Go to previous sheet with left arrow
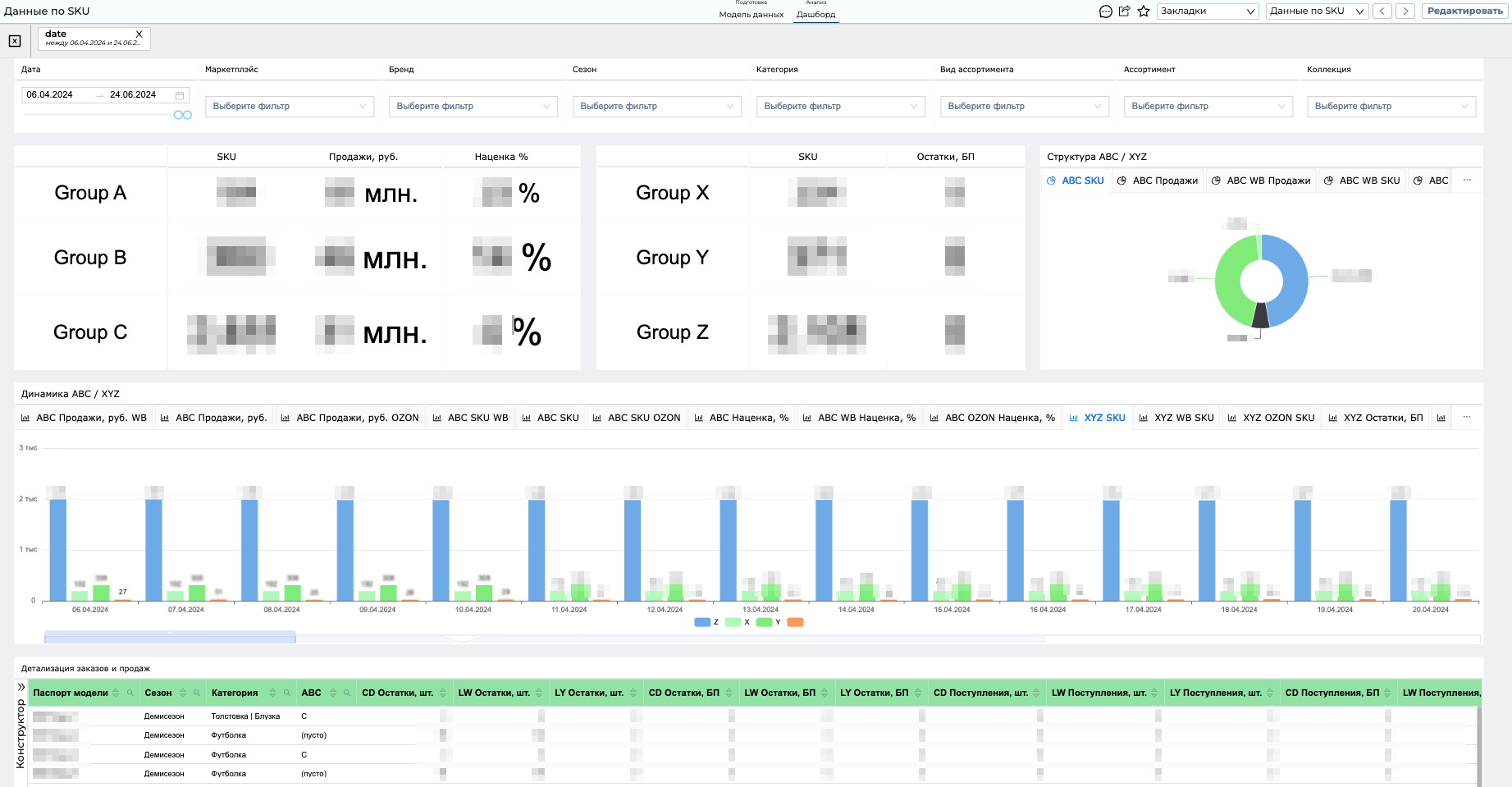 point(1383,11)
